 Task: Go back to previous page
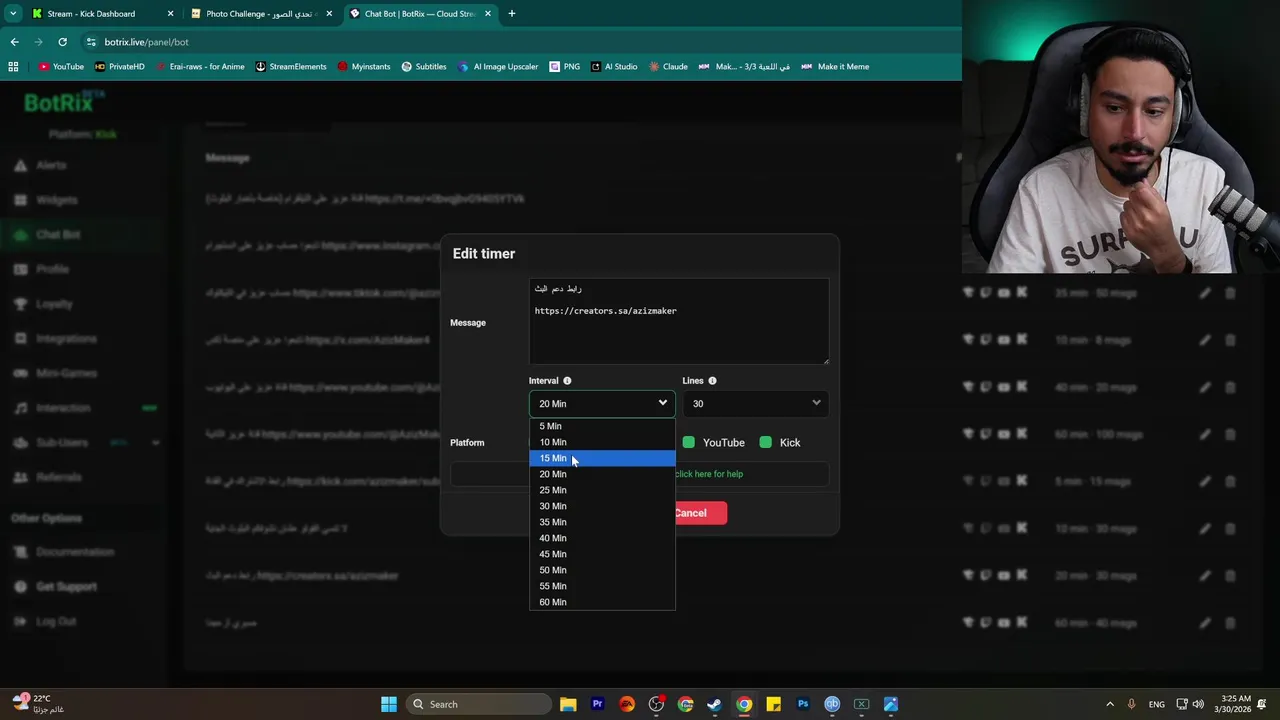pos(14,42)
